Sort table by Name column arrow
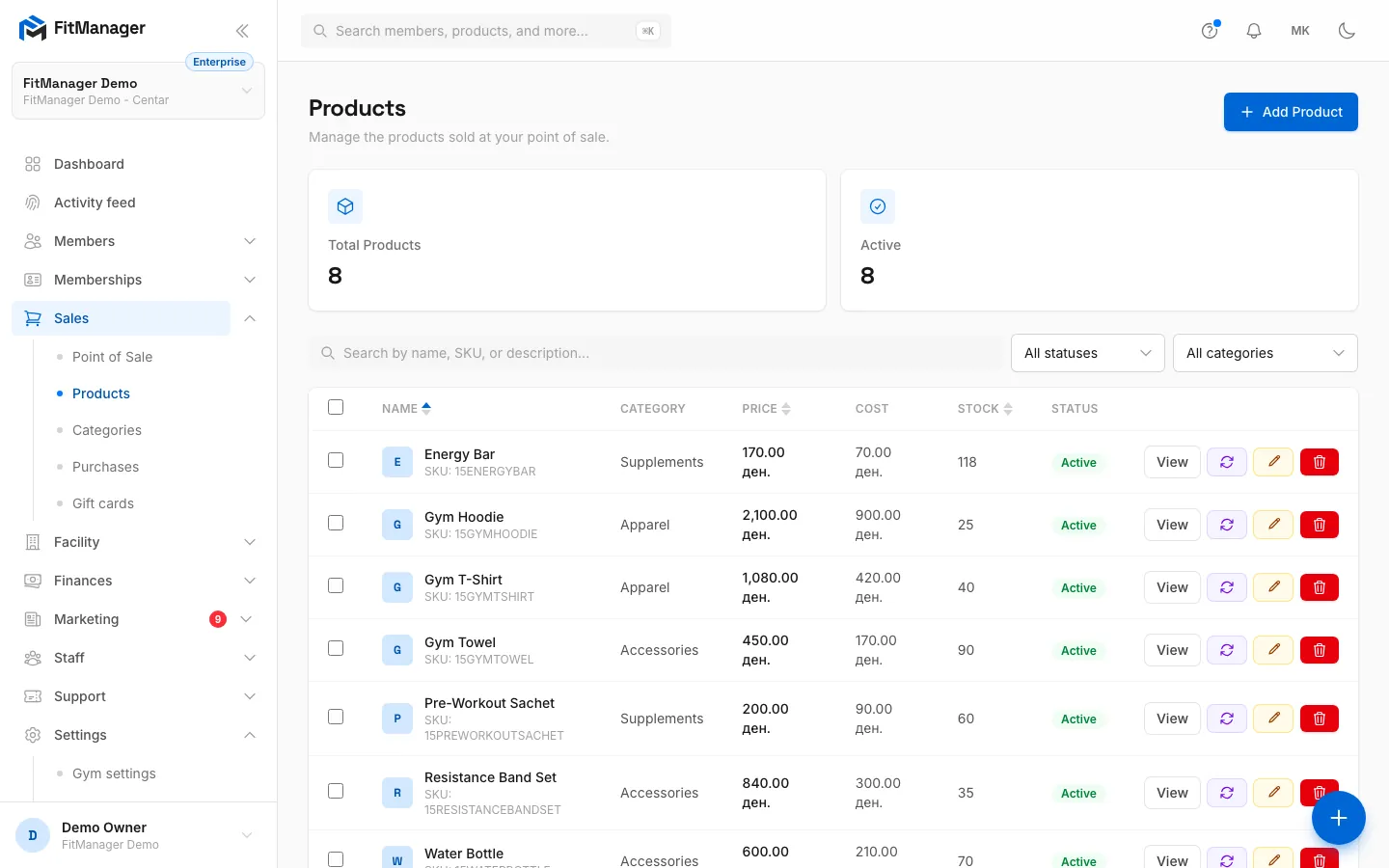 click(x=426, y=409)
